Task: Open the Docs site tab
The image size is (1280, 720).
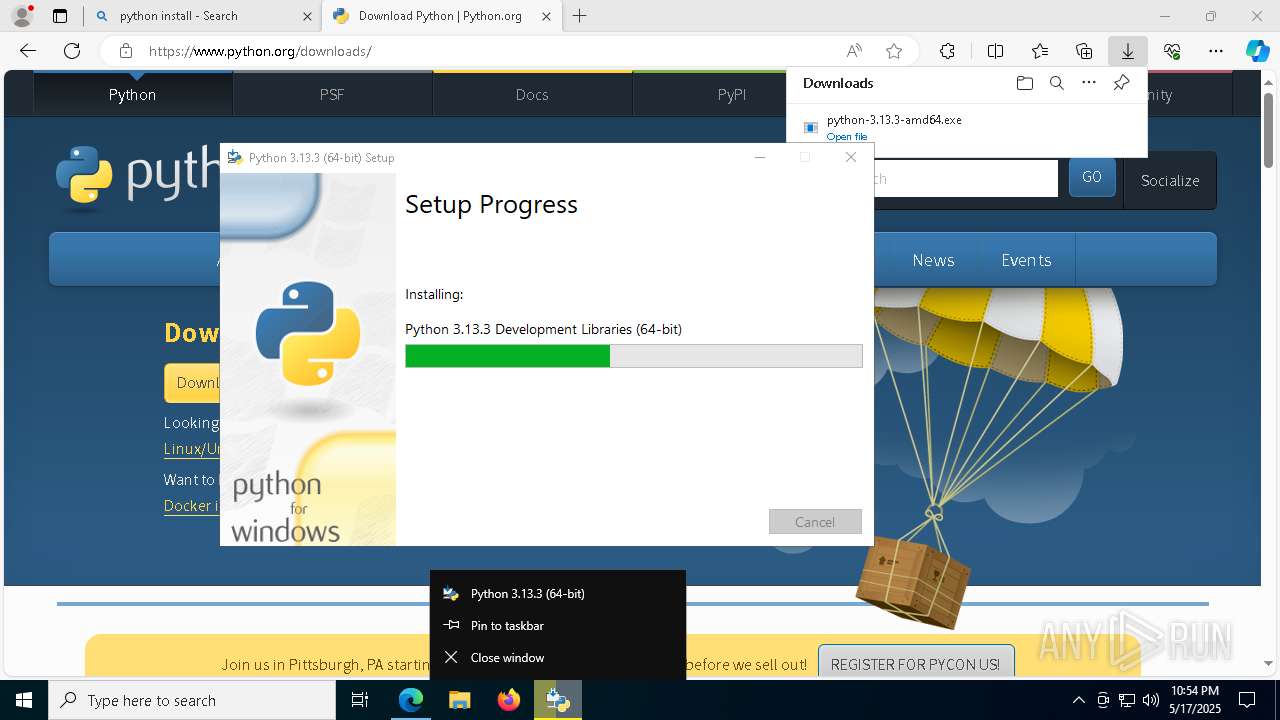Action: tap(532, 94)
